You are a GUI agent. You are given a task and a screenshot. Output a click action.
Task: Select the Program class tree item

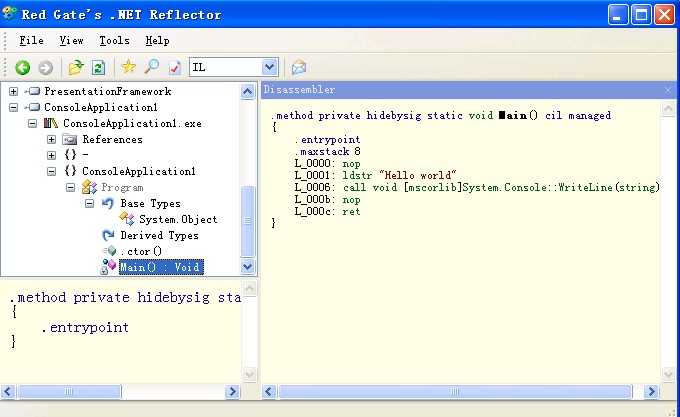[x=122, y=188]
